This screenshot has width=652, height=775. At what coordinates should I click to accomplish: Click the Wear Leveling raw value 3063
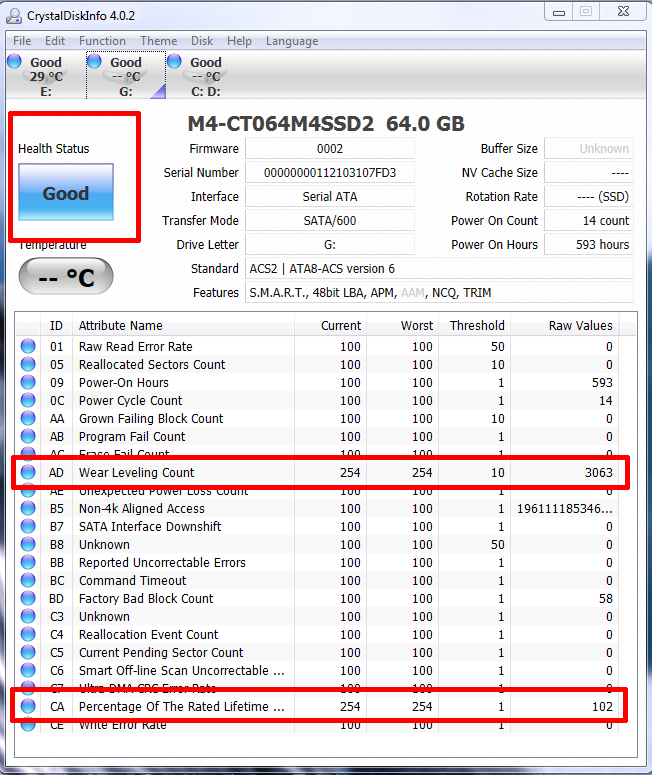click(x=599, y=473)
